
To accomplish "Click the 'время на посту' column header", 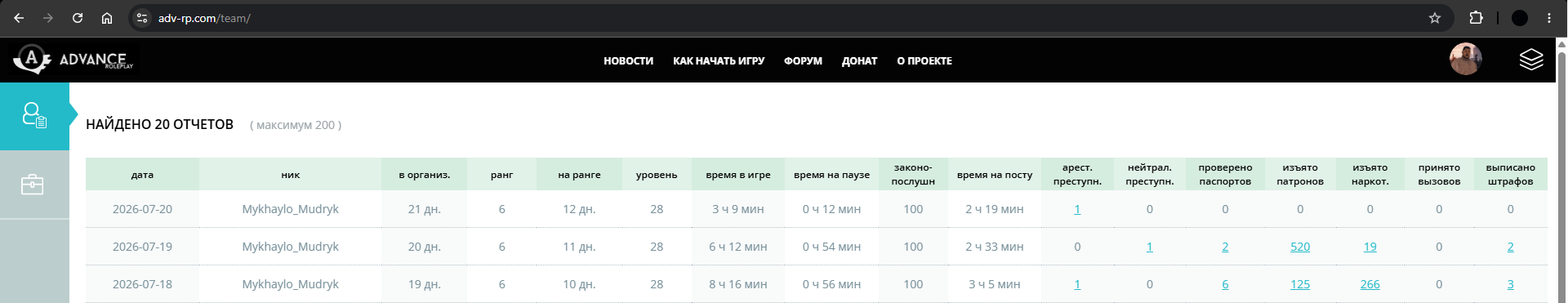I will (x=995, y=174).
